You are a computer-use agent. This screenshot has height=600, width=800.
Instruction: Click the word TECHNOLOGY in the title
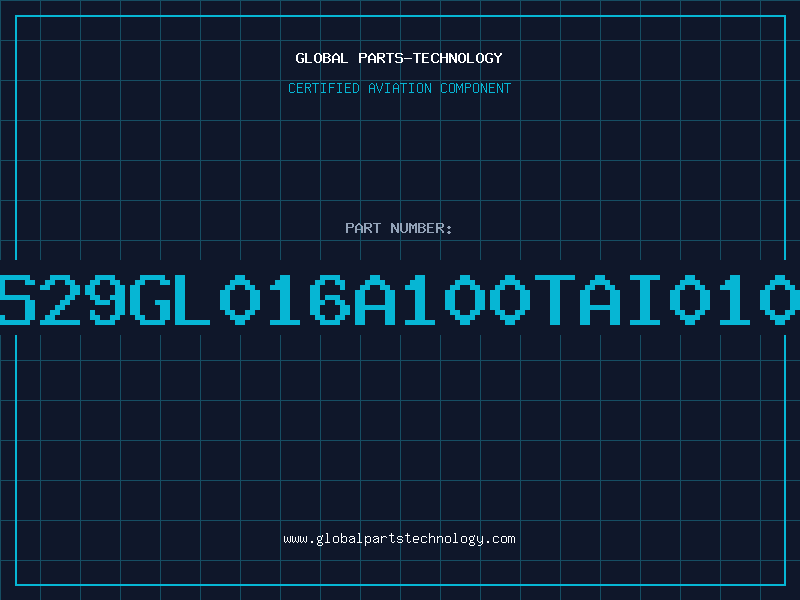tap(458, 58)
